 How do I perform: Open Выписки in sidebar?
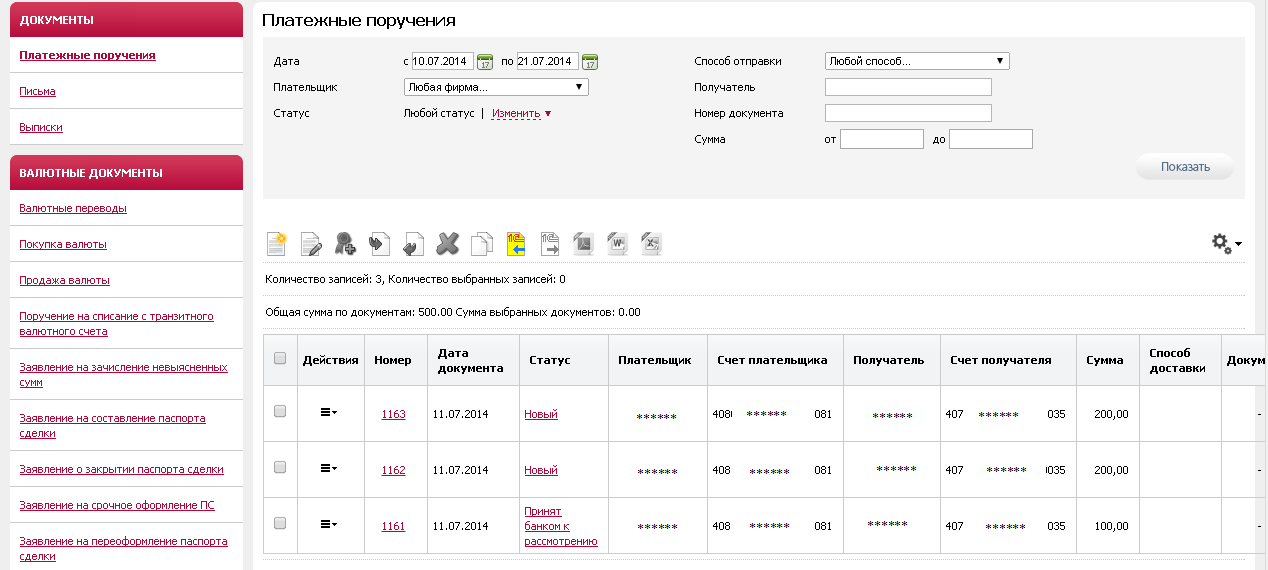click(41, 127)
